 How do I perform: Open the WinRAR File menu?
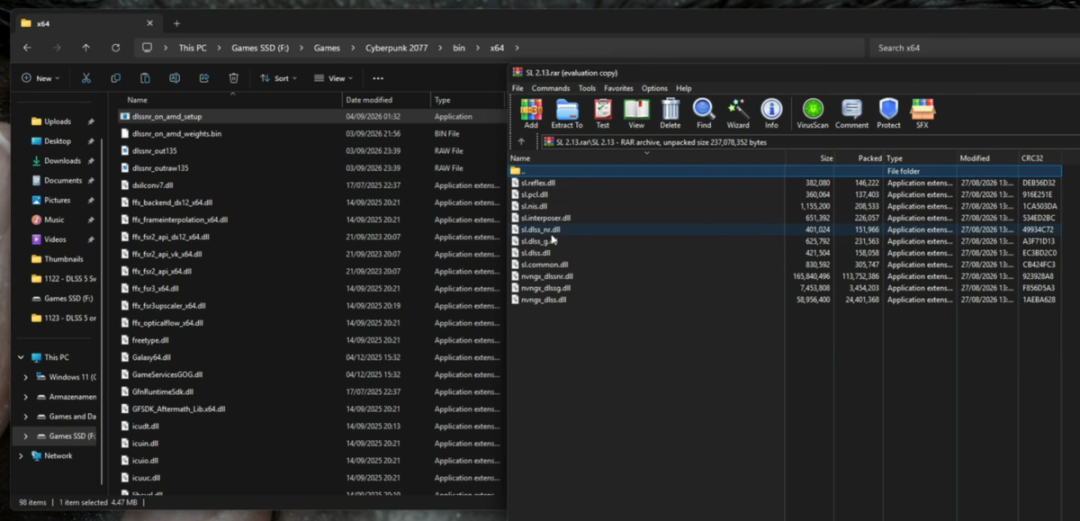click(517, 88)
